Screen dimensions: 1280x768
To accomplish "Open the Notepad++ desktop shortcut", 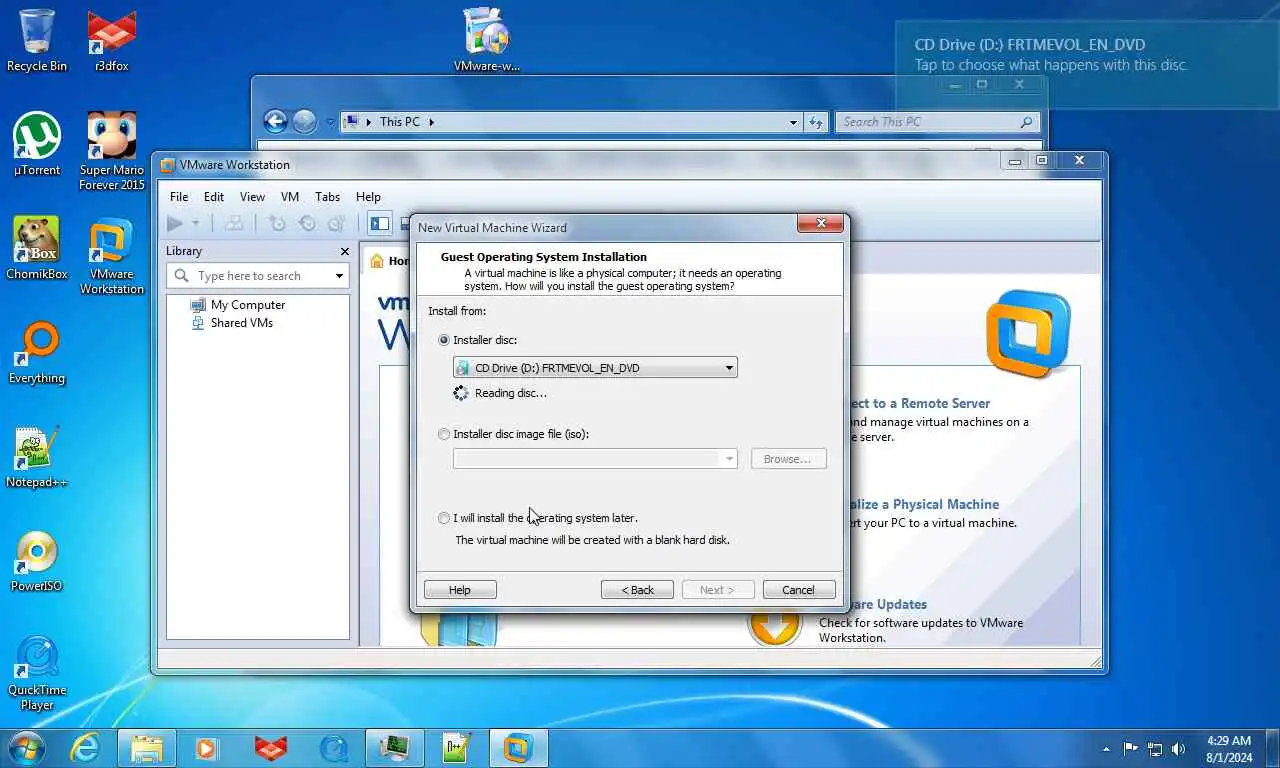I will [x=37, y=457].
